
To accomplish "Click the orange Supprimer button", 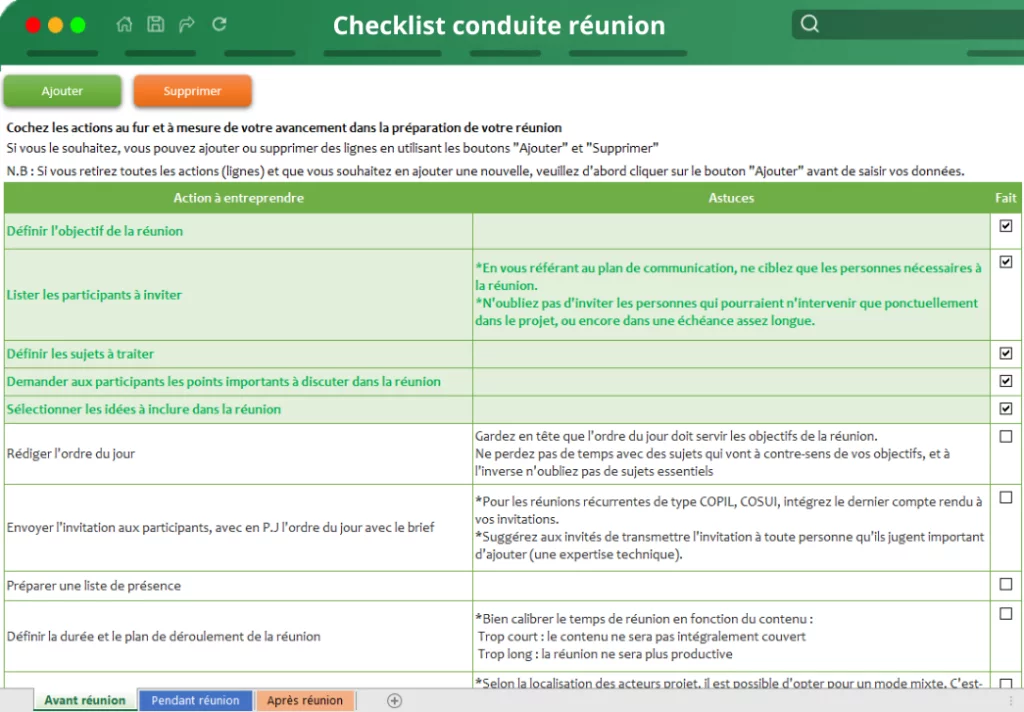I will click(x=193, y=91).
